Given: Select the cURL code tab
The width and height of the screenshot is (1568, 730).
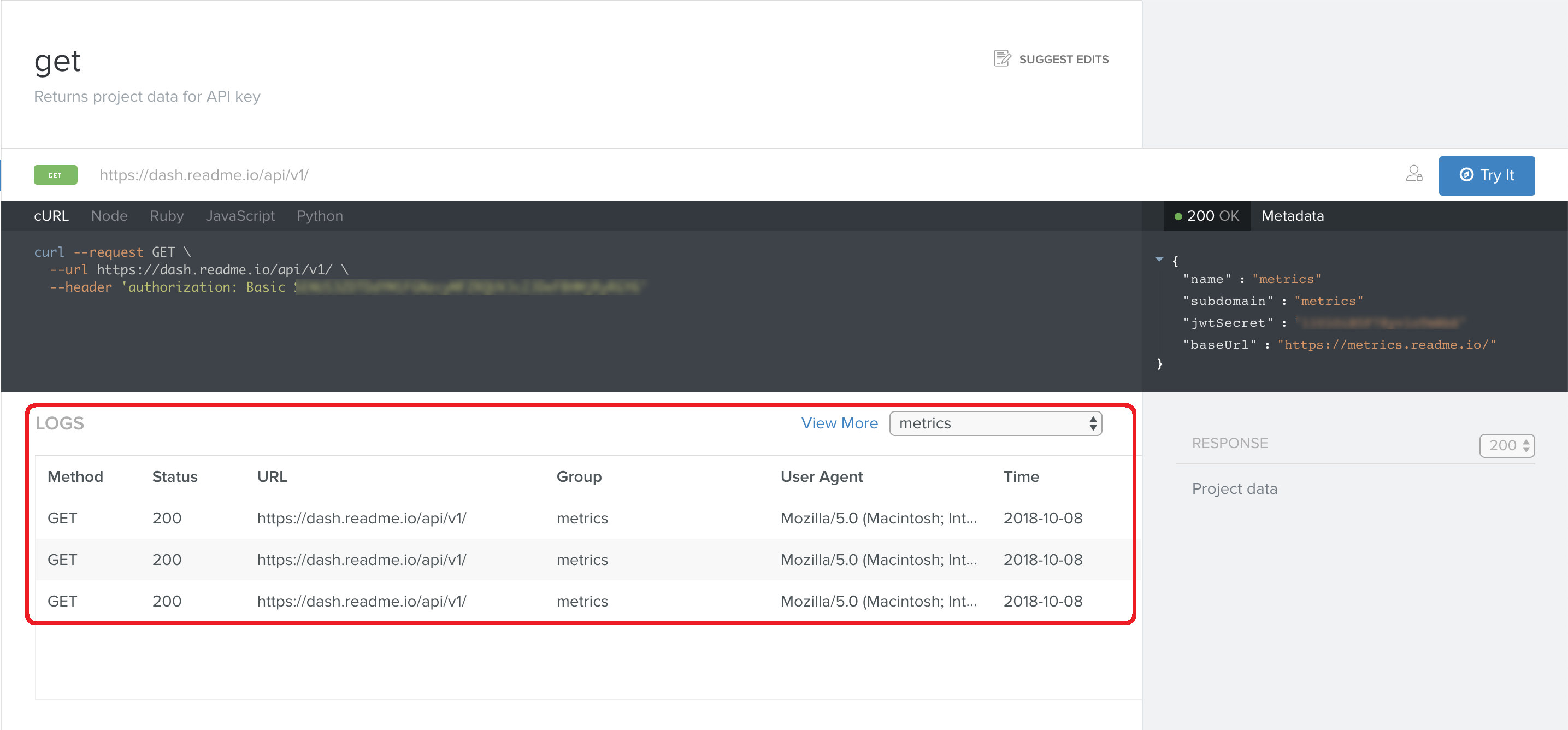Looking at the screenshot, I should (51, 216).
